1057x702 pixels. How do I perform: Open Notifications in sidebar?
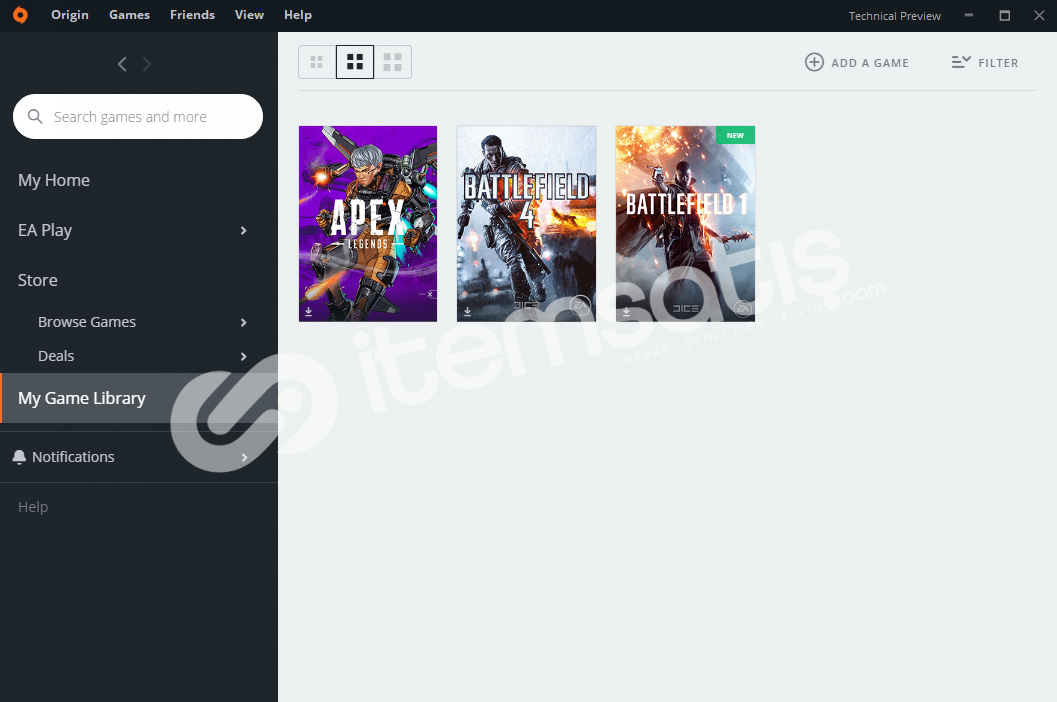click(73, 457)
